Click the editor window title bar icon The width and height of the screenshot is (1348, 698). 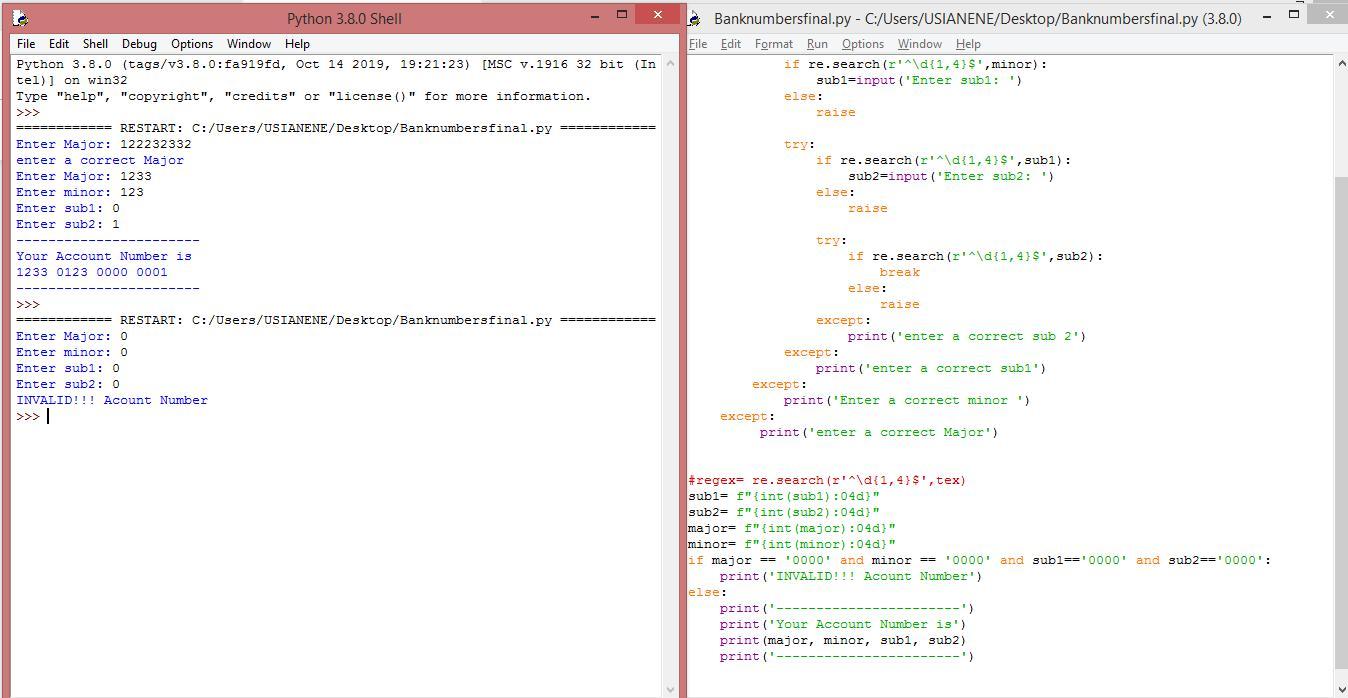coord(696,18)
